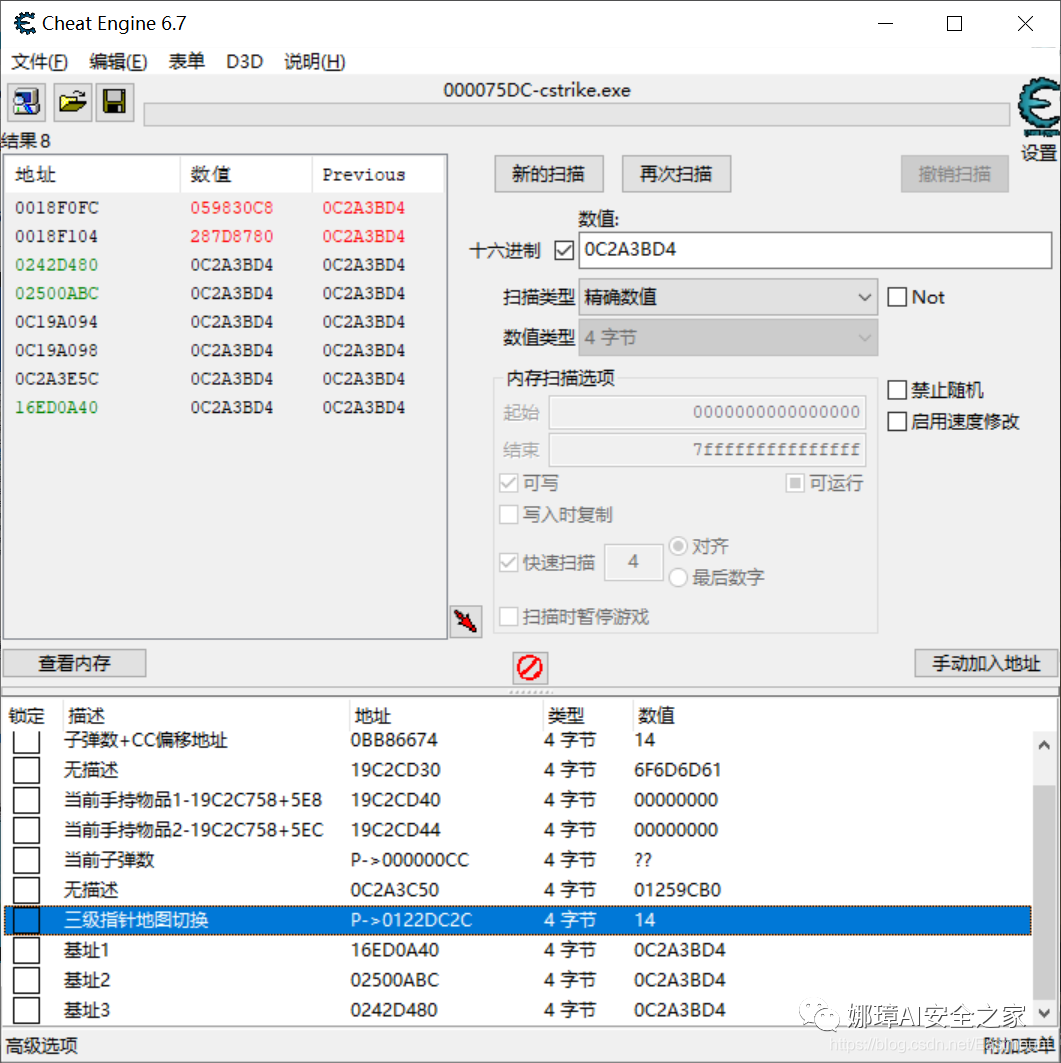Click the save floppy disk icon

115,102
